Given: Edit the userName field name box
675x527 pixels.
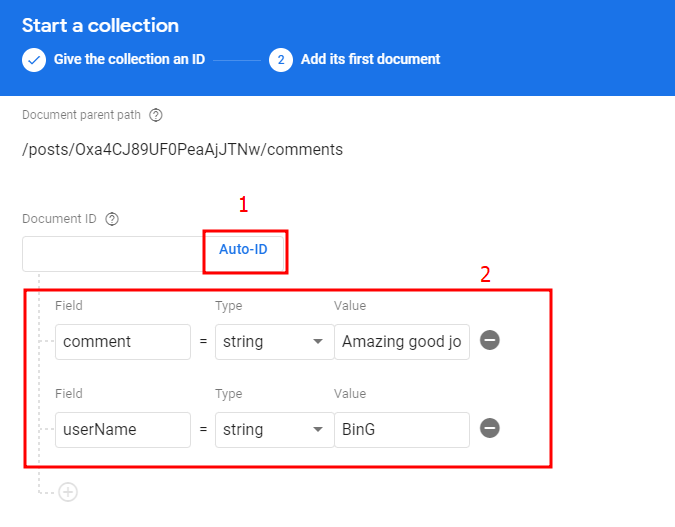Looking at the screenshot, I should click(x=123, y=430).
